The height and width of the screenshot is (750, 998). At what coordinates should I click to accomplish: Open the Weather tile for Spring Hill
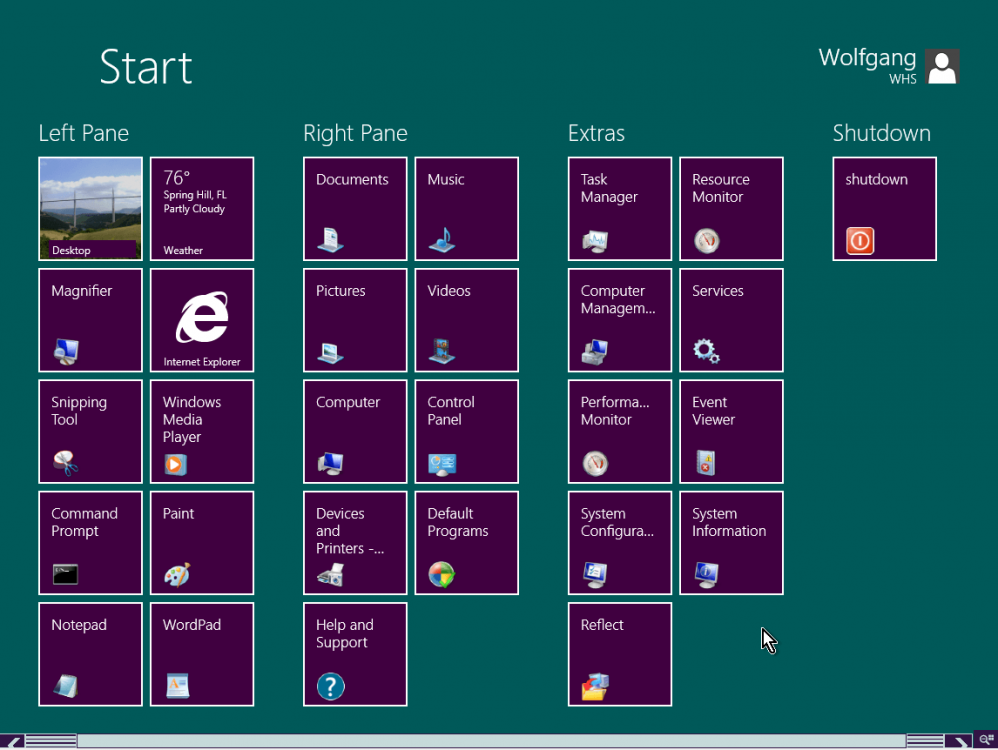[201, 208]
